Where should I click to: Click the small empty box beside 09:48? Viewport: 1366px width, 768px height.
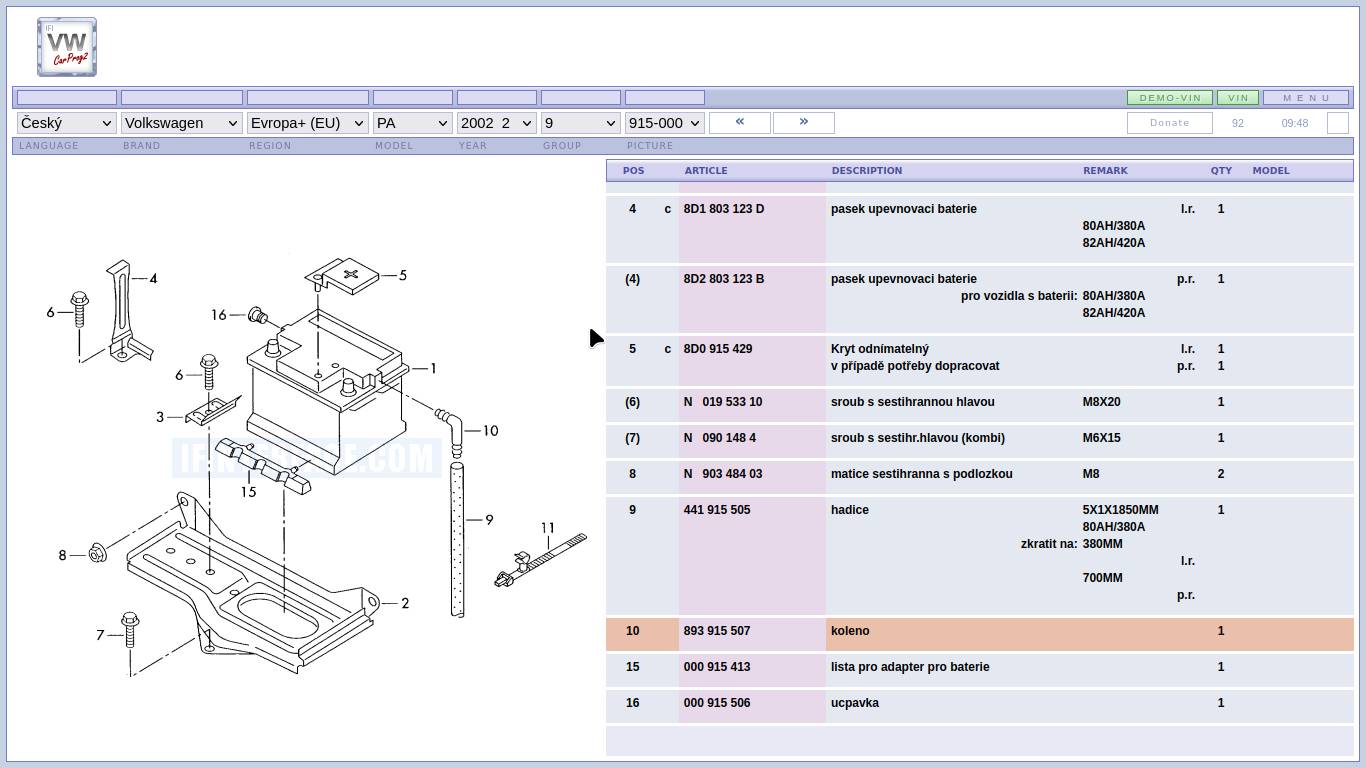pos(1338,123)
